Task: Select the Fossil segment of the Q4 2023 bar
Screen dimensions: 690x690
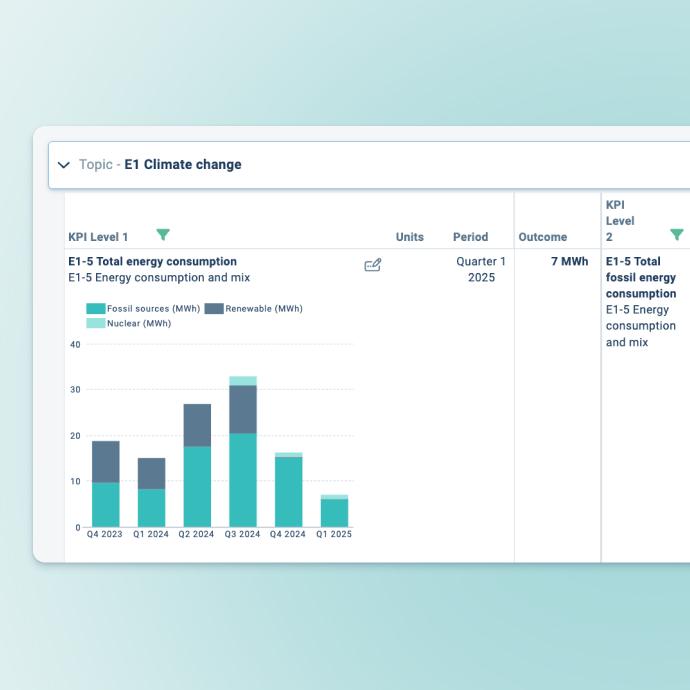Action: point(106,505)
